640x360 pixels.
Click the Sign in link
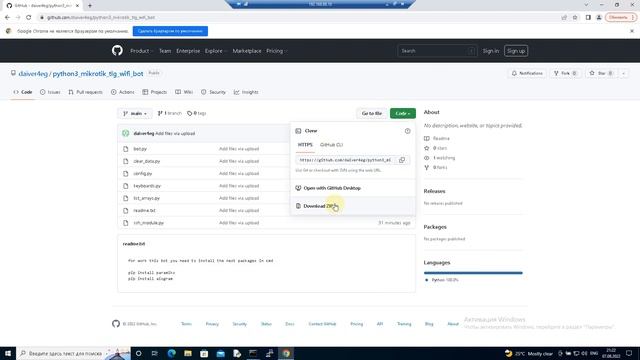(491, 51)
